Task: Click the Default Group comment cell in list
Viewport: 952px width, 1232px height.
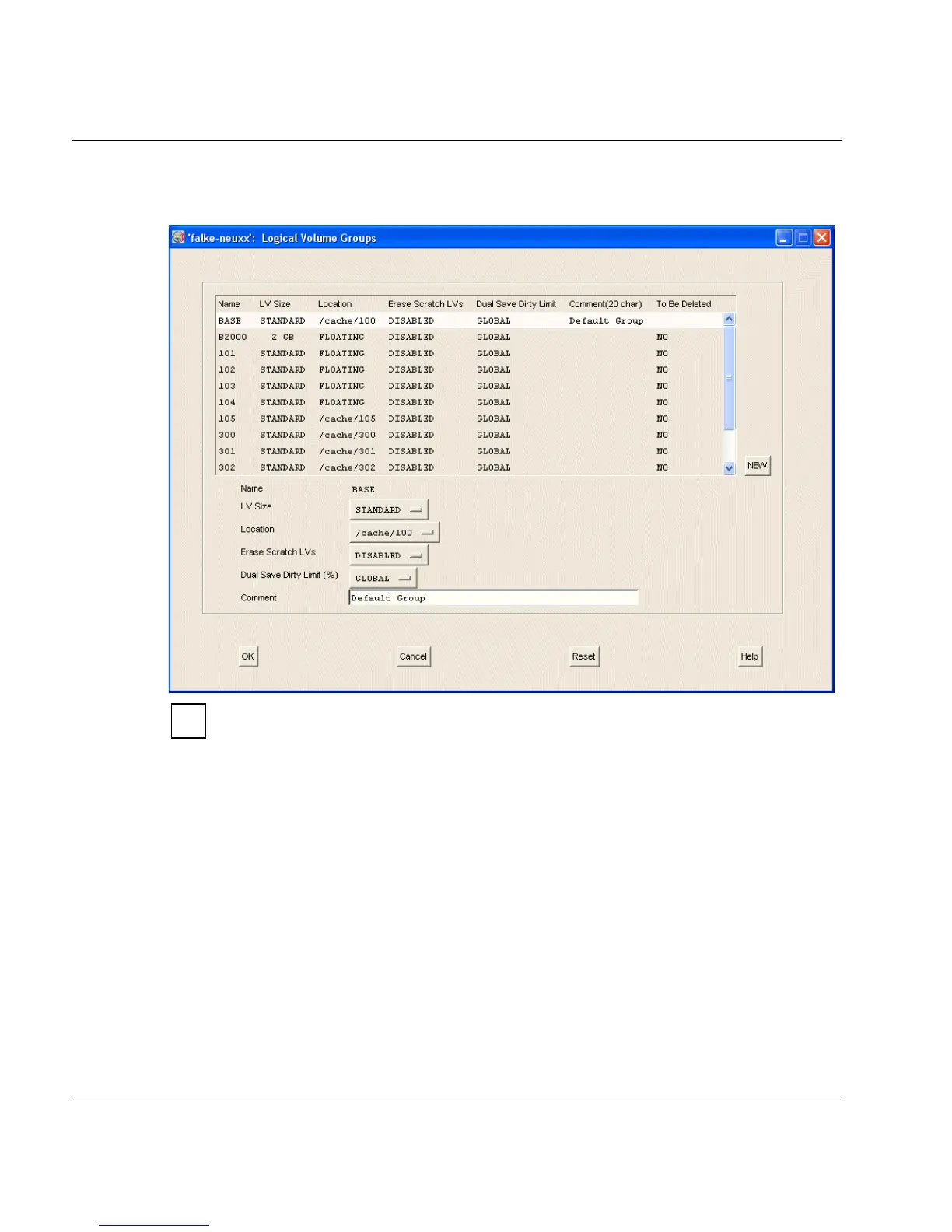Action: click(x=606, y=320)
